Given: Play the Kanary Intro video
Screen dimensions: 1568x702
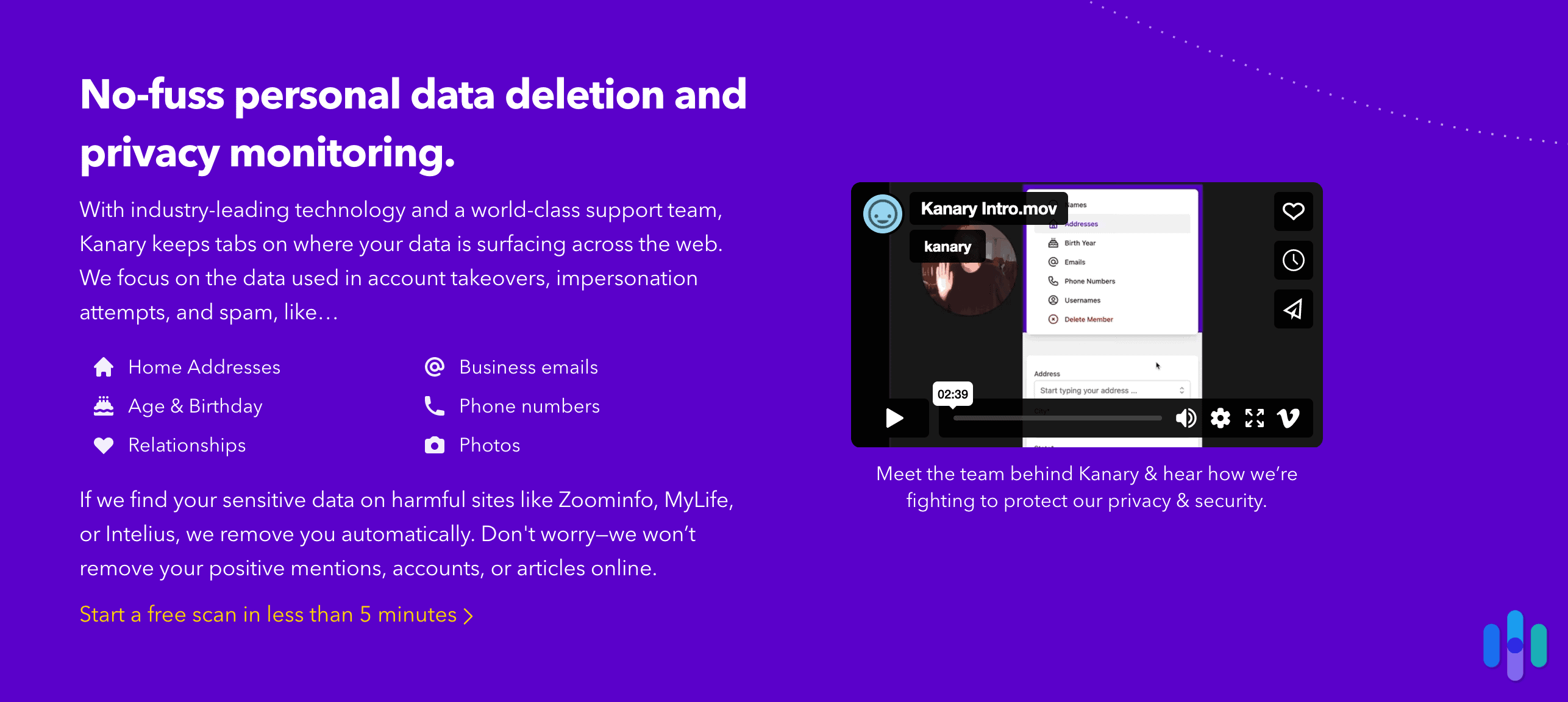Looking at the screenshot, I should pyautogui.click(x=894, y=418).
